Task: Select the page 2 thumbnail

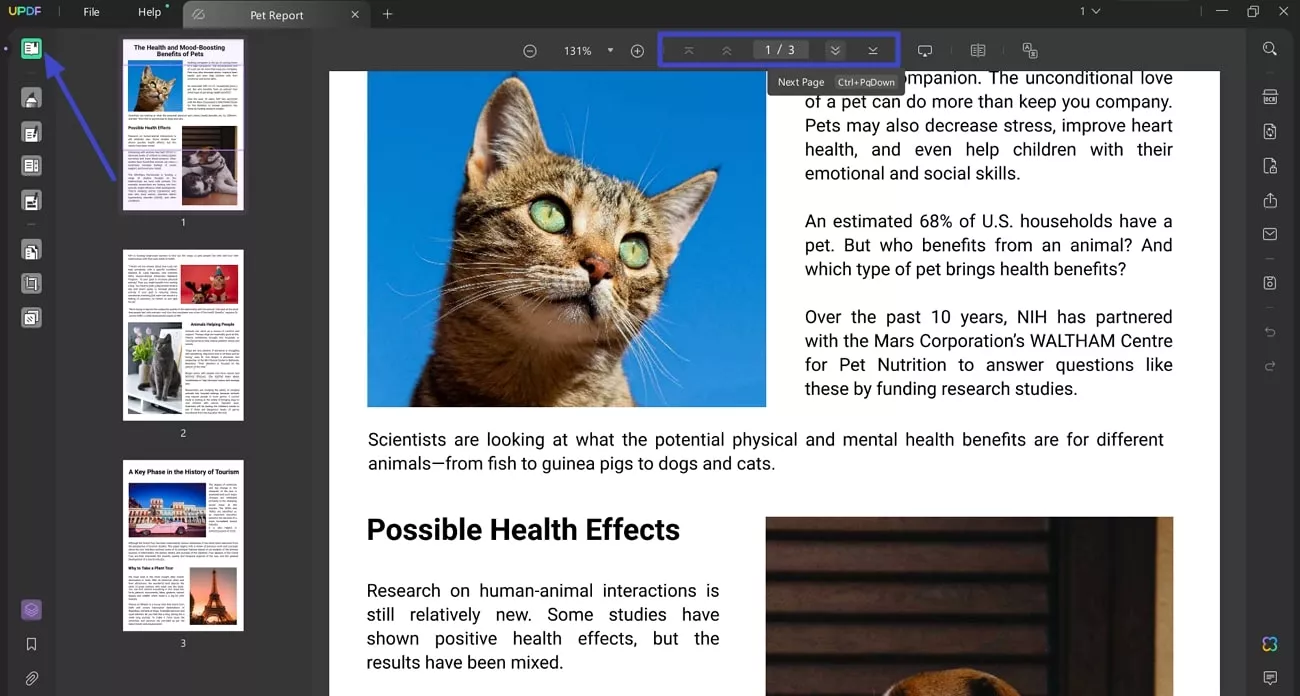Action: coord(183,335)
